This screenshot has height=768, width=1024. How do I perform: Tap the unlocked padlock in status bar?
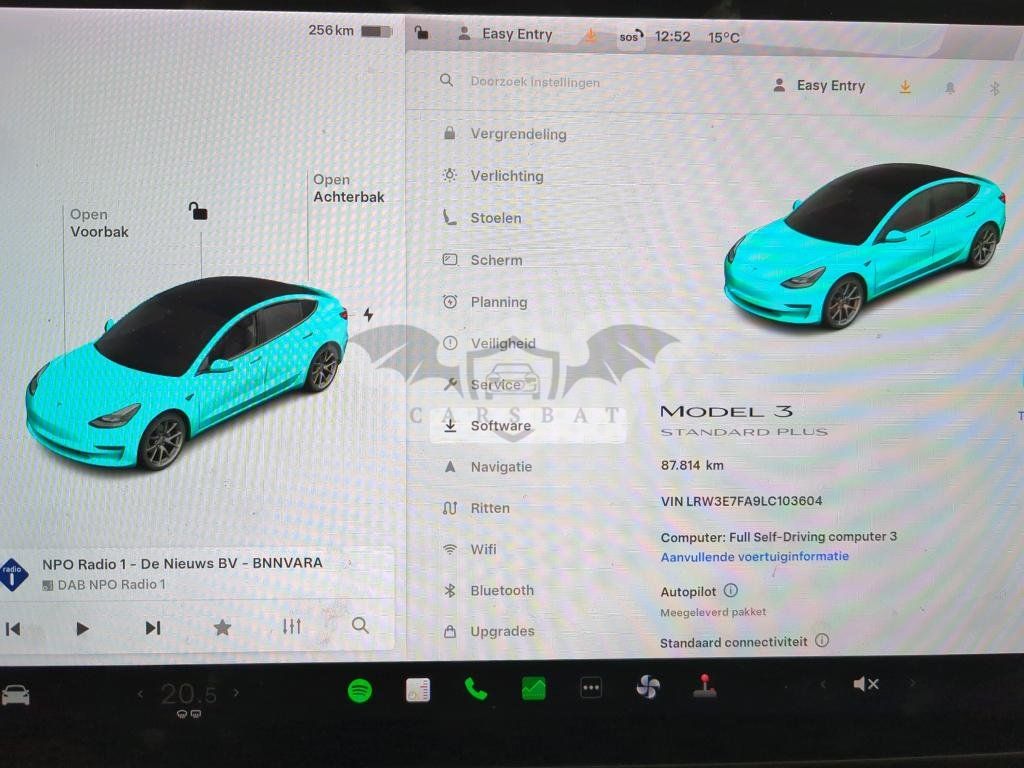click(x=422, y=32)
